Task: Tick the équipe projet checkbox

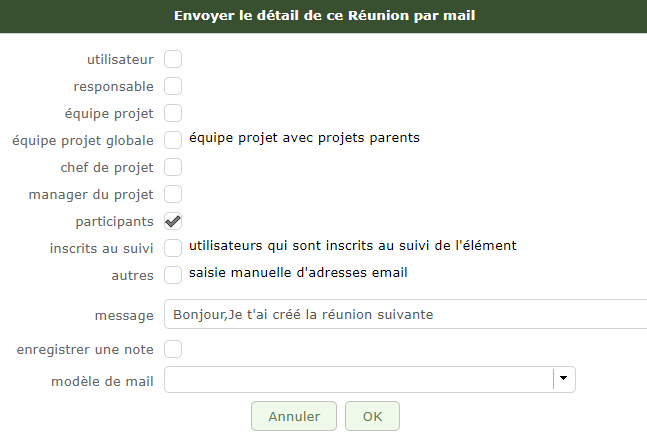Action: point(173,113)
